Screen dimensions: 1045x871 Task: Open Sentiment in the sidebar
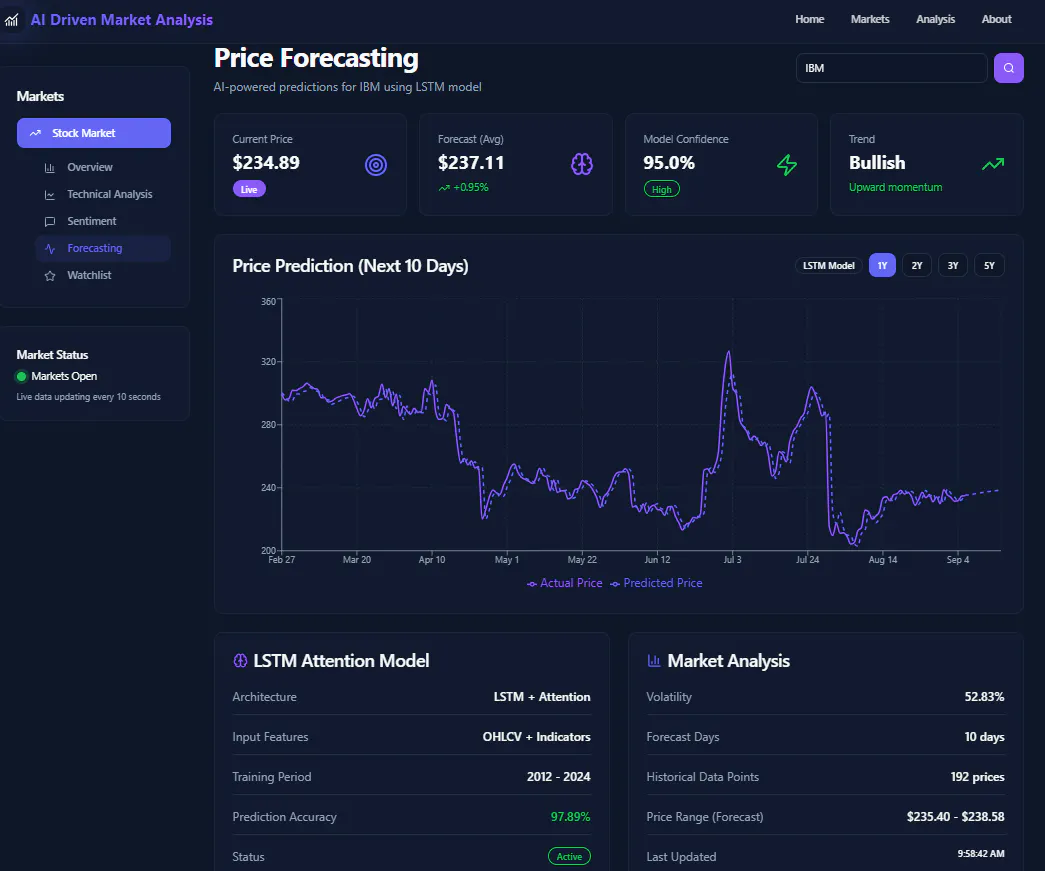(x=103, y=221)
